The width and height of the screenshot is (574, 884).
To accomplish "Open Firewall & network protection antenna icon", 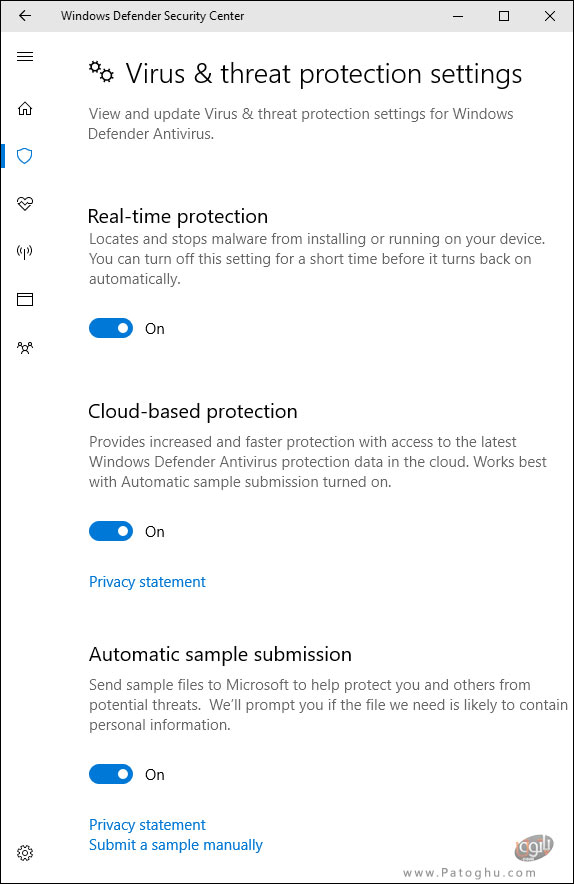I will click(25, 251).
